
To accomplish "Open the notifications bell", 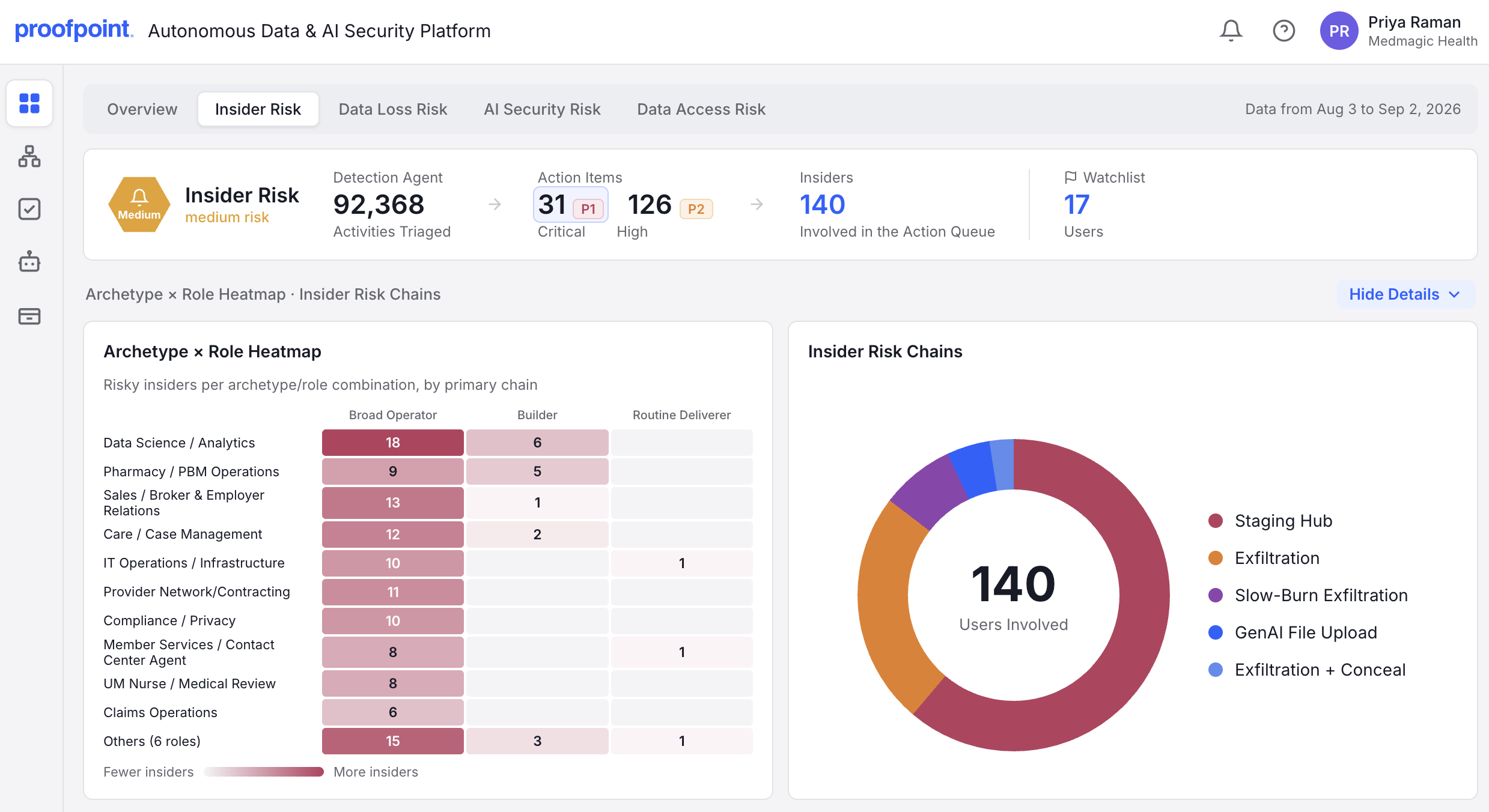I will coord(1231,31).
